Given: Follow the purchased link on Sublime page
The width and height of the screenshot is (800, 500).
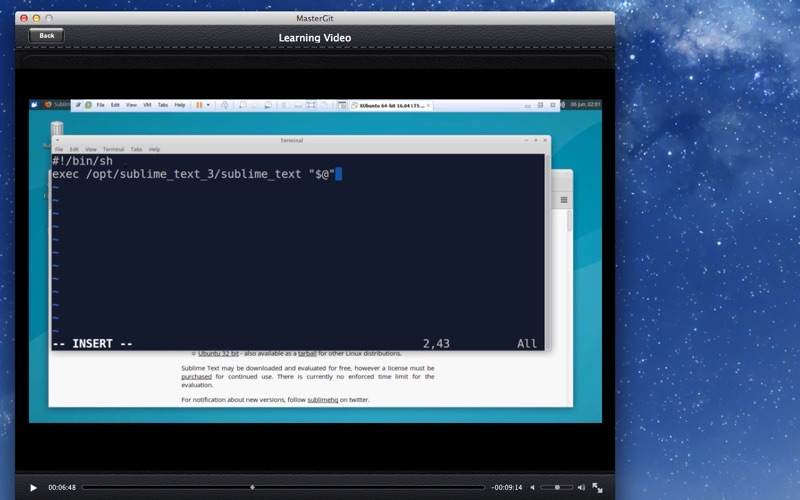Looking at the screenshot, I should (x=196, y=377).
